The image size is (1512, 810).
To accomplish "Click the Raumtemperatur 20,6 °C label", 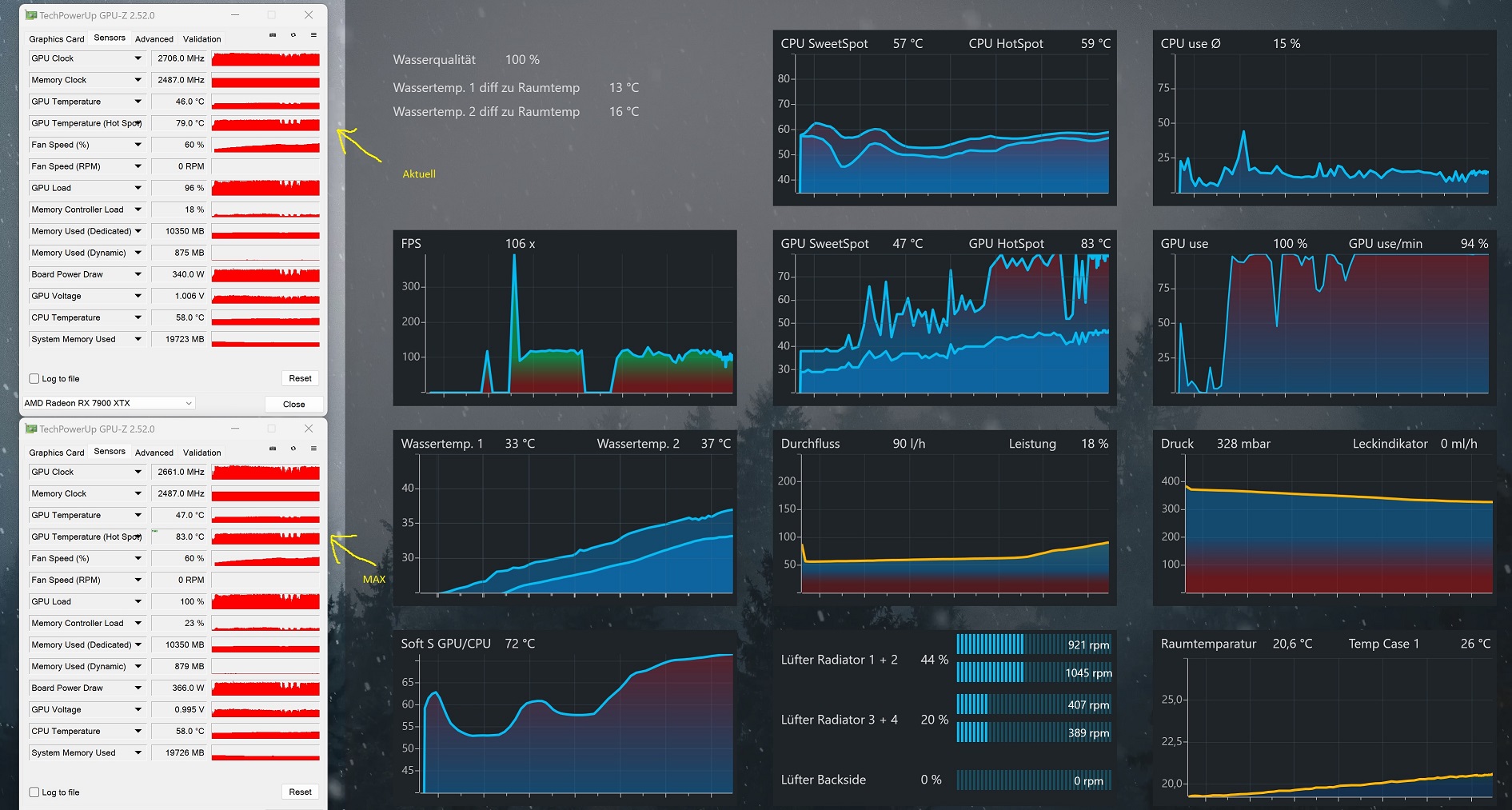I will [x=1236, y=644].
